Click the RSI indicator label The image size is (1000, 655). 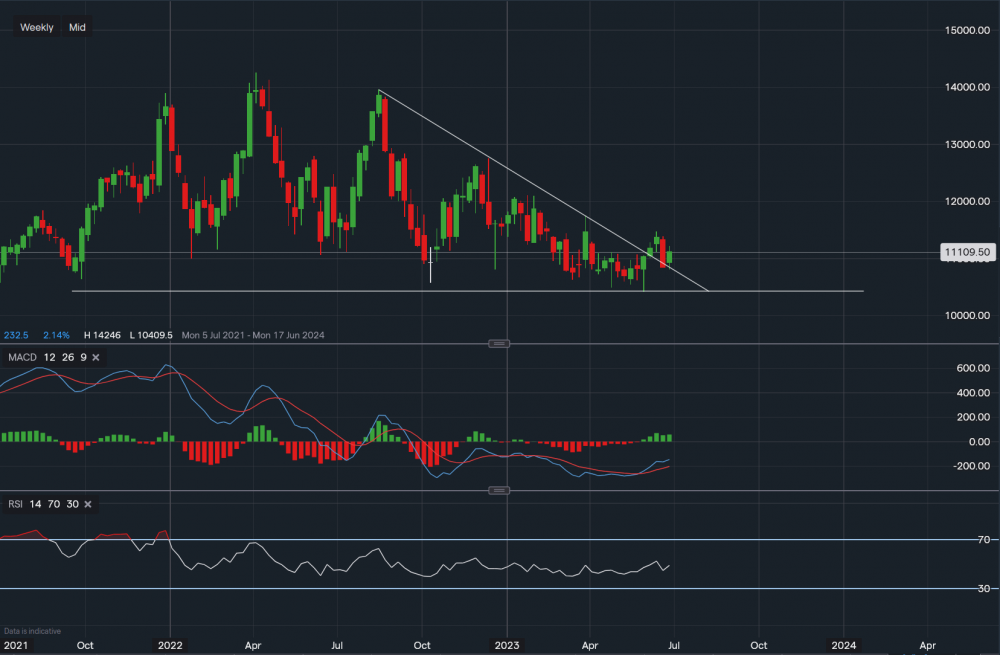click(x=15, y=504)
